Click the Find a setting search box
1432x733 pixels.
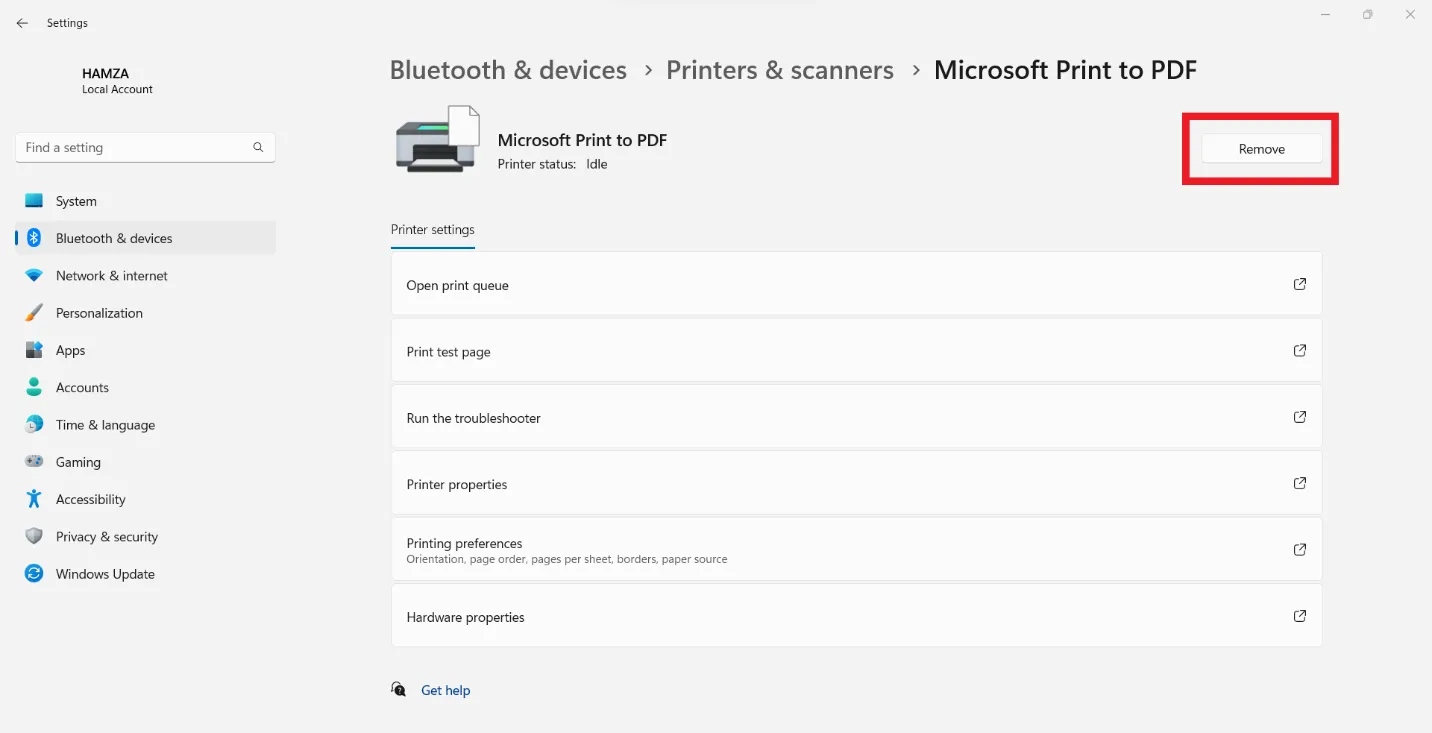pyautogui.click(x=145, y=147)
